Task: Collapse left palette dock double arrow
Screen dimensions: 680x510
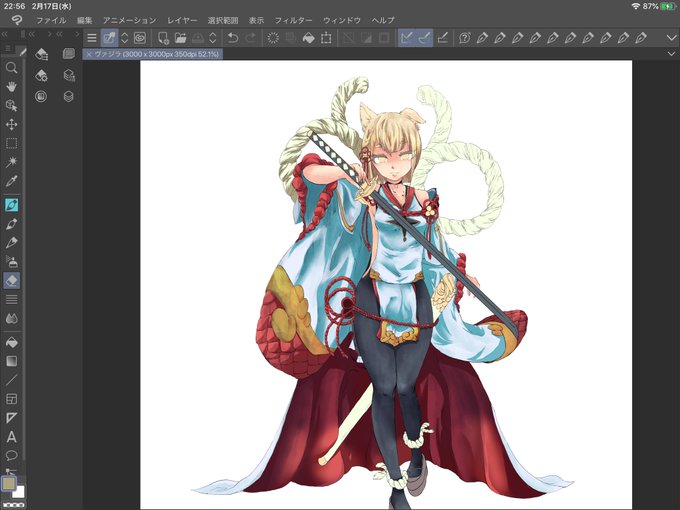Action: 5,34
